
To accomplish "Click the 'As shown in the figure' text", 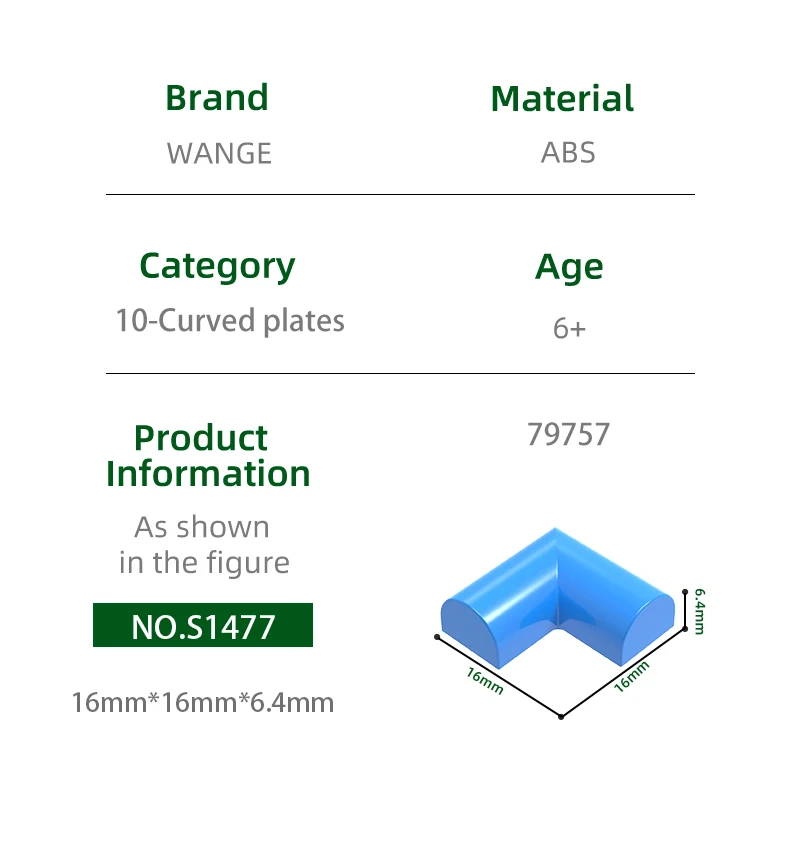I will pyautogui.click(x=204, y=545).
